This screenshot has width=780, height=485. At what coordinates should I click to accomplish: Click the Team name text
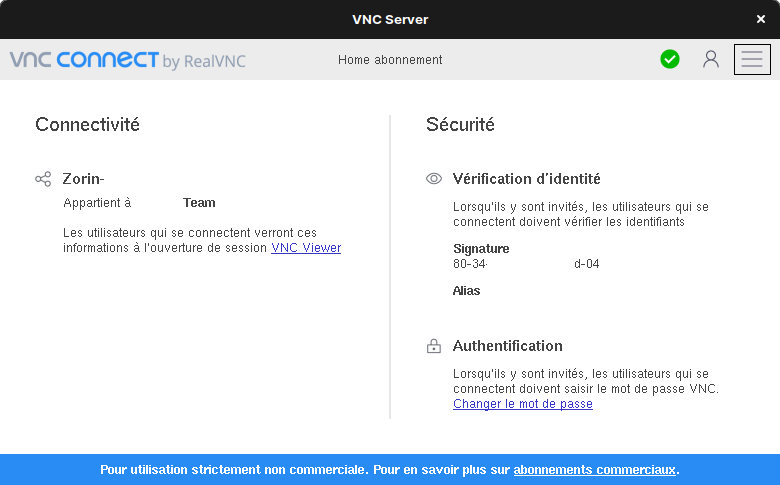click(x=199, y=203)
